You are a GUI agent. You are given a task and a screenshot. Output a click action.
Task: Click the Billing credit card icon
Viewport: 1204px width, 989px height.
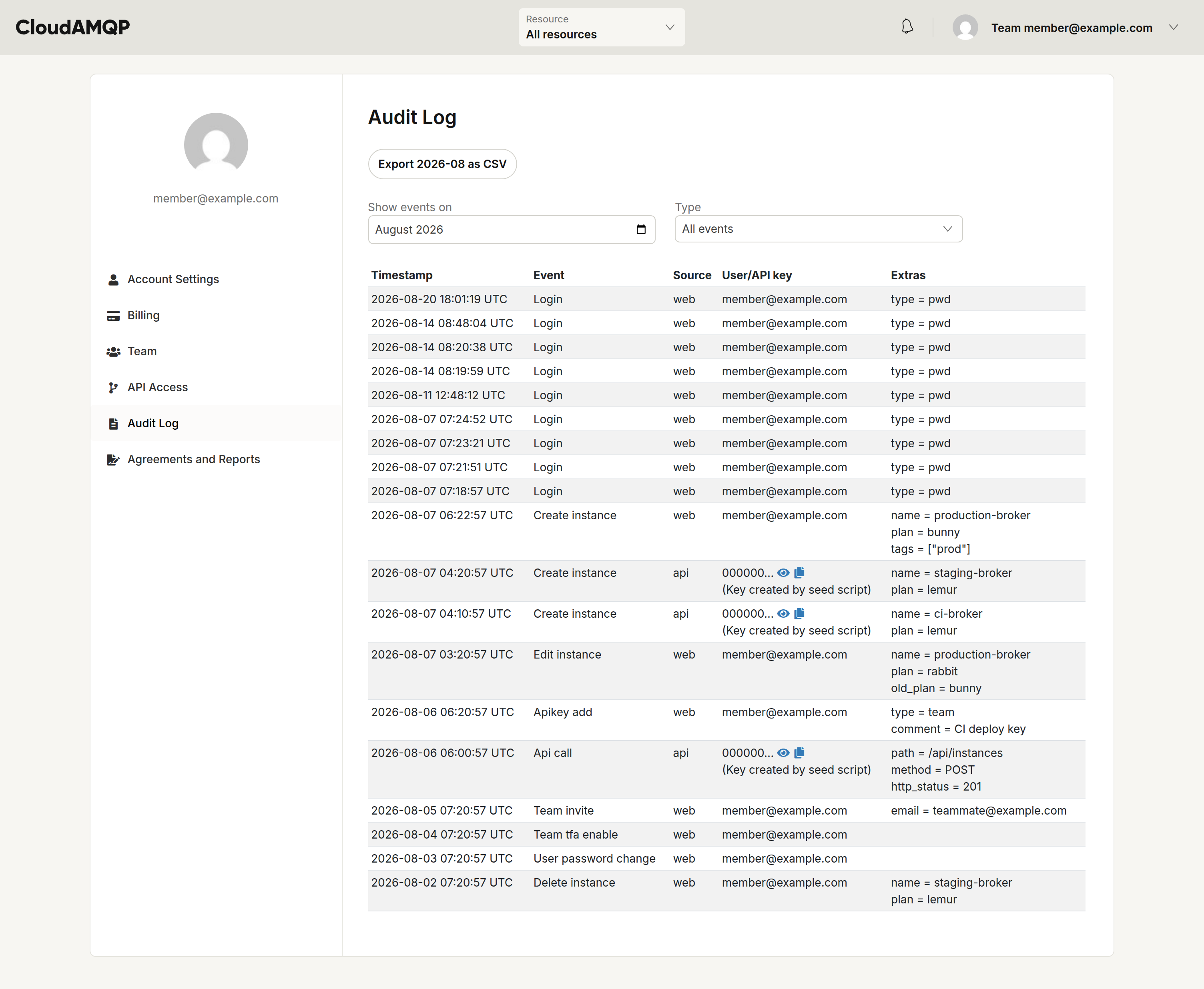tap(113, 316)
